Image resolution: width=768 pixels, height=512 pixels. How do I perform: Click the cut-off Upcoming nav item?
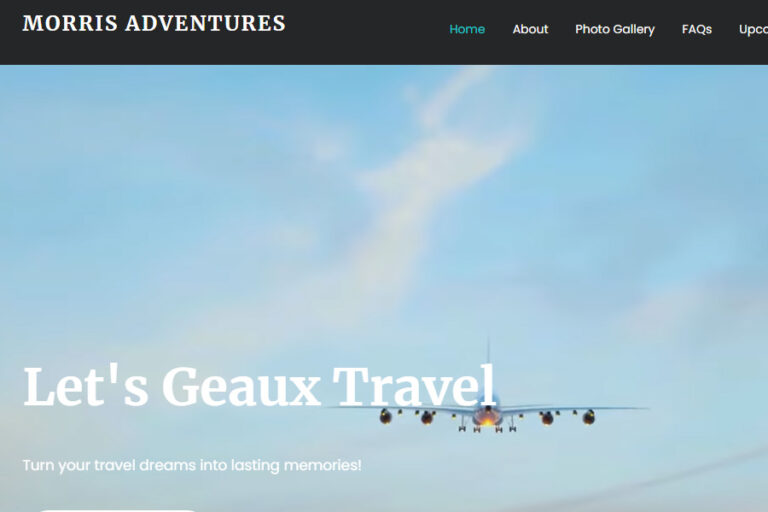point(753,29)
